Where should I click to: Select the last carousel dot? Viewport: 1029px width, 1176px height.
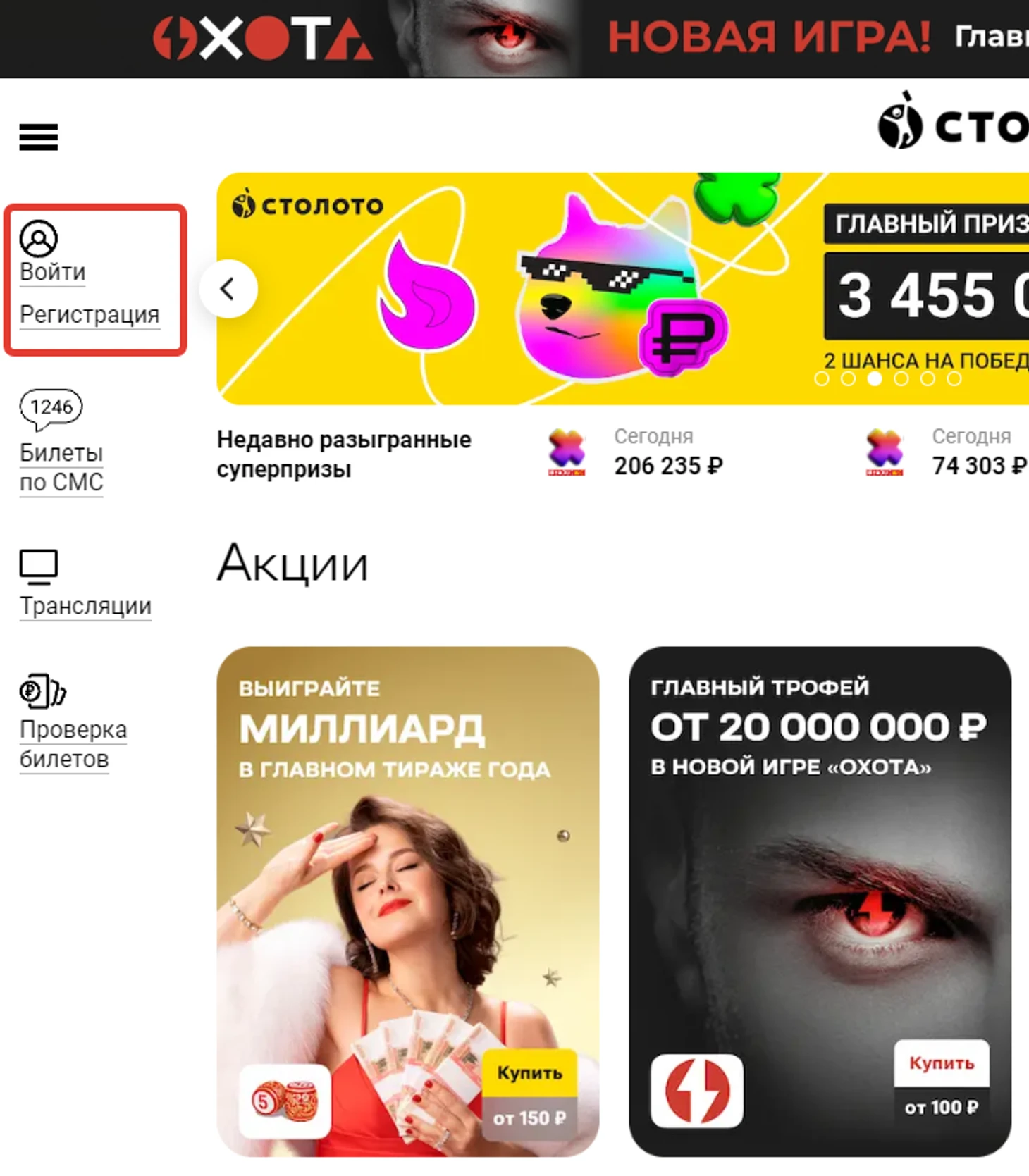[x=954, y=379]
